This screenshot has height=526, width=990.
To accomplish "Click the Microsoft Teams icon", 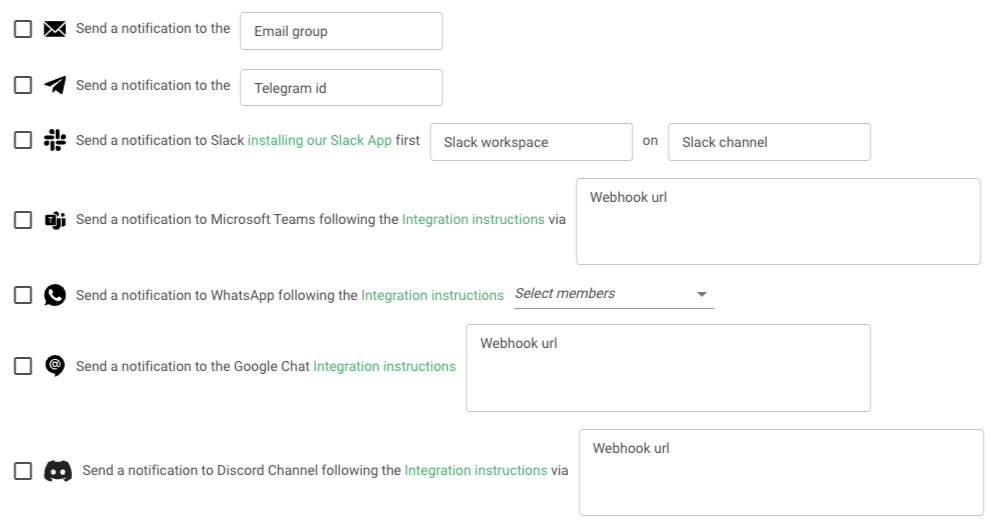I will [55, 220].
